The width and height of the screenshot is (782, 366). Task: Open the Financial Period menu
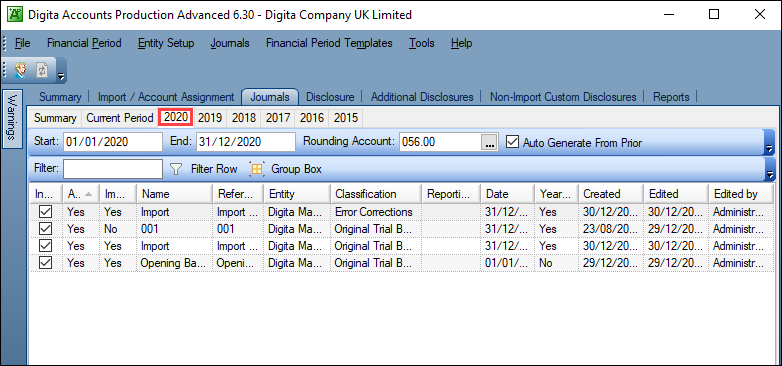pyautogui.click(x=84, y=43)
